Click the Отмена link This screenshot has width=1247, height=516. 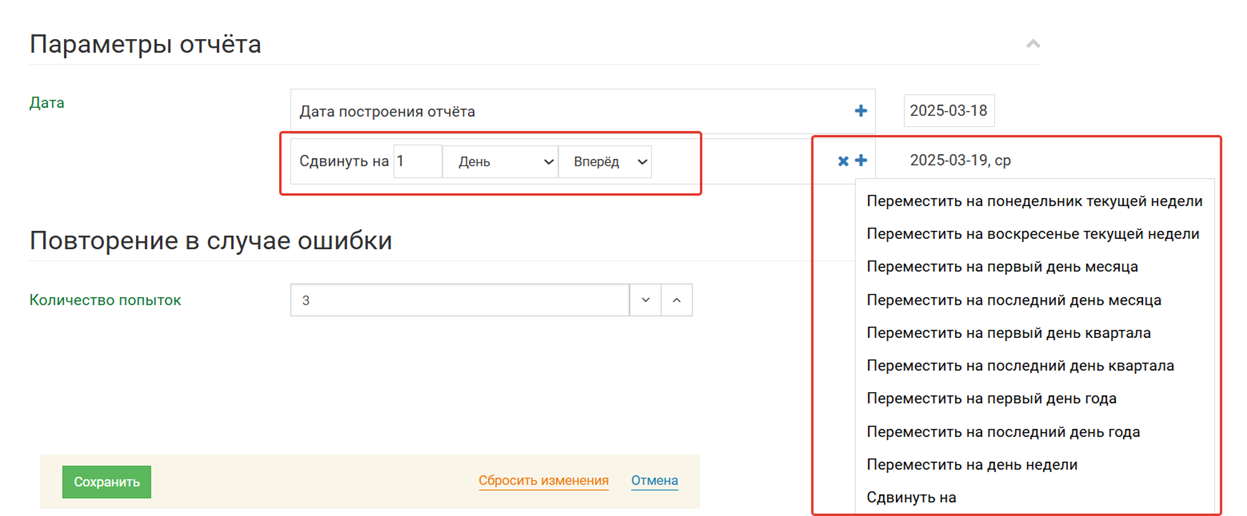654,481
